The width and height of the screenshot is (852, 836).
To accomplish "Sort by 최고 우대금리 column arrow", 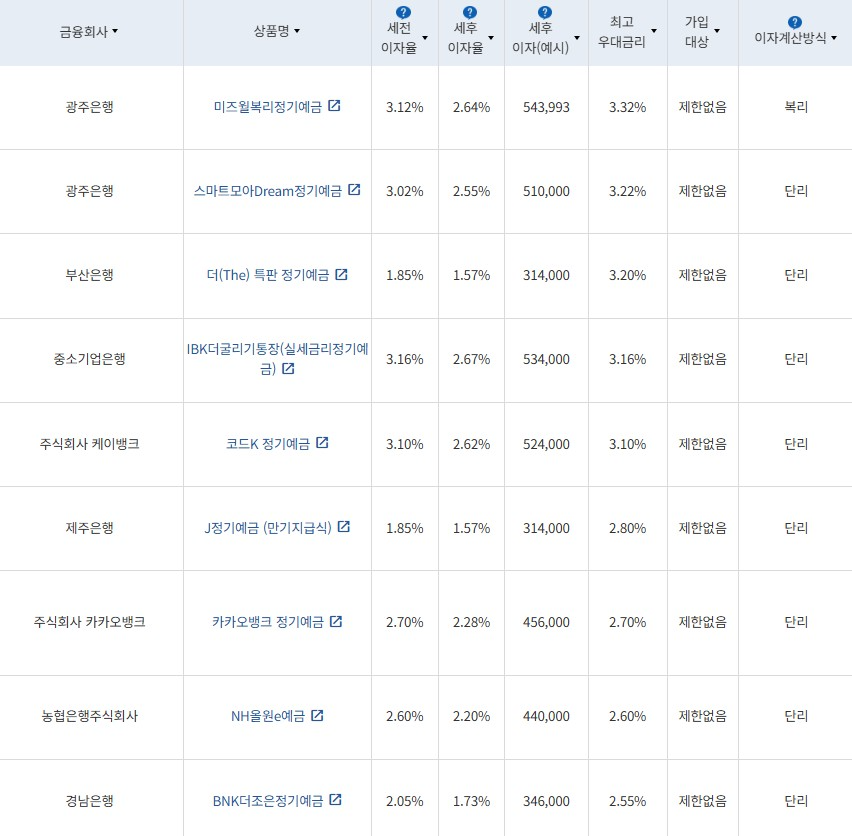I will 654,31.
